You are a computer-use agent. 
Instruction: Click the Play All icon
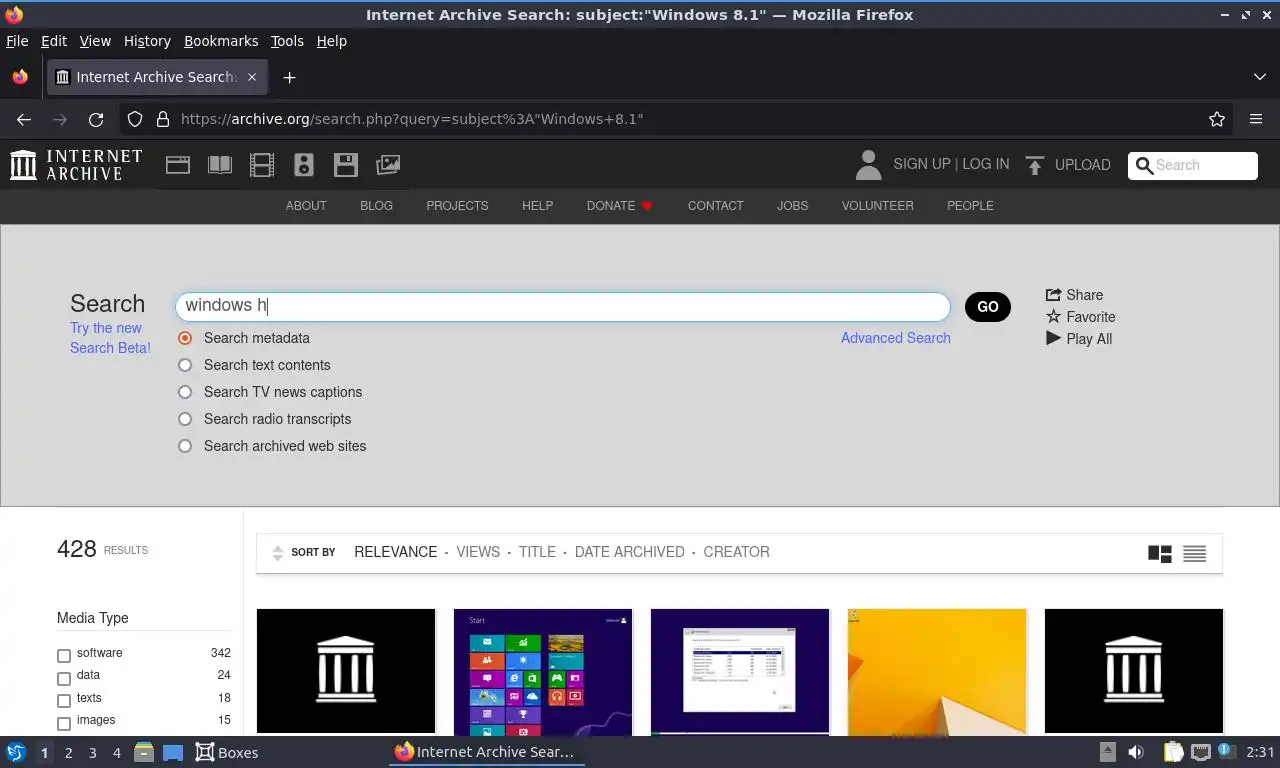1053,338
